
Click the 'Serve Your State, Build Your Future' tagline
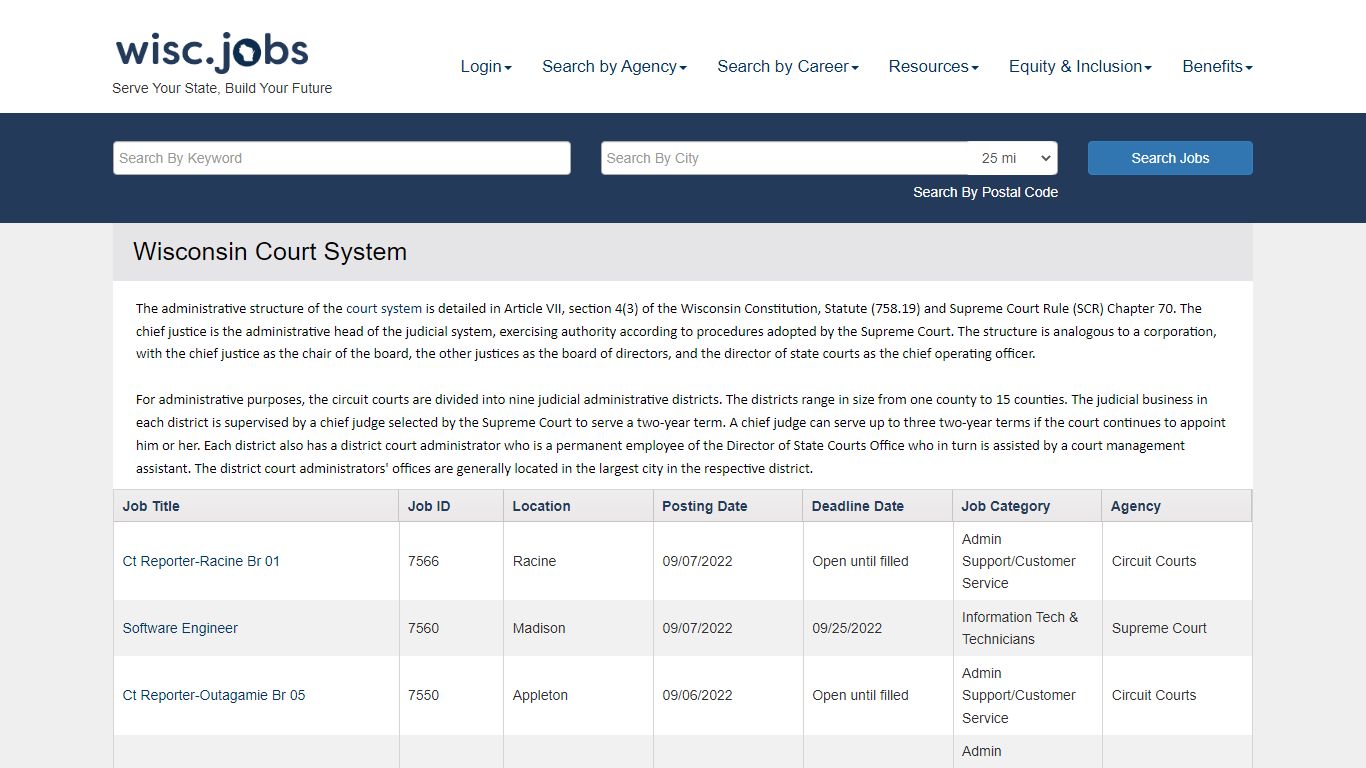[222, 88]
